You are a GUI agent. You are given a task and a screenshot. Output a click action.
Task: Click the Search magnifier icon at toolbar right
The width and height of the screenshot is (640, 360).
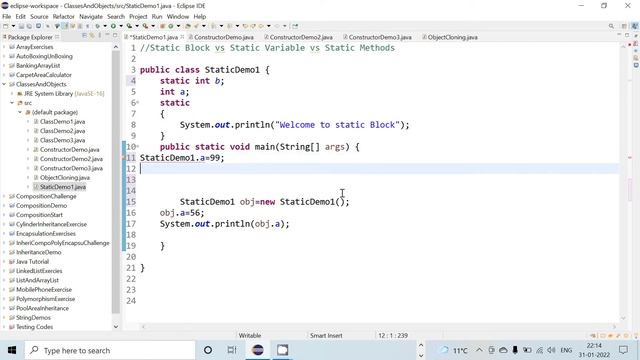611,26
